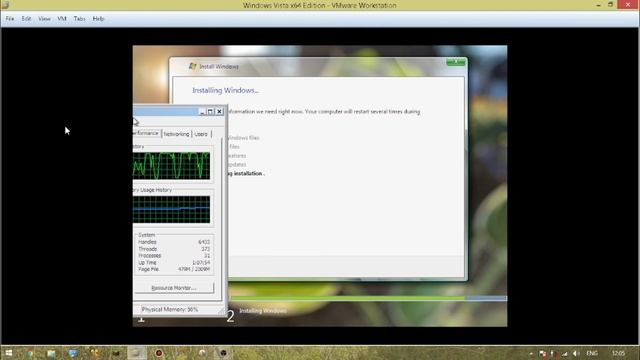Switch to the Users tab in Task Manager
The image size is (640, 360).
click(201, 134)
